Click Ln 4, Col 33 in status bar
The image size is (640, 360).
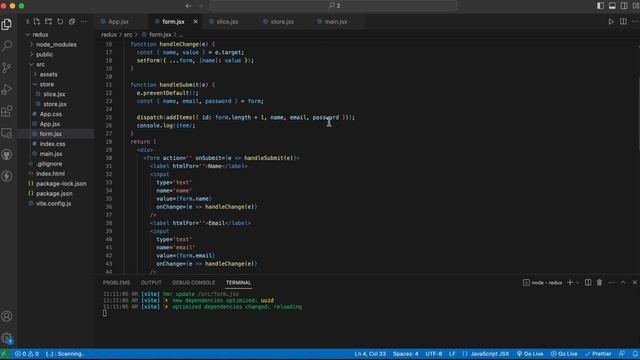click(x=370, y=354)
